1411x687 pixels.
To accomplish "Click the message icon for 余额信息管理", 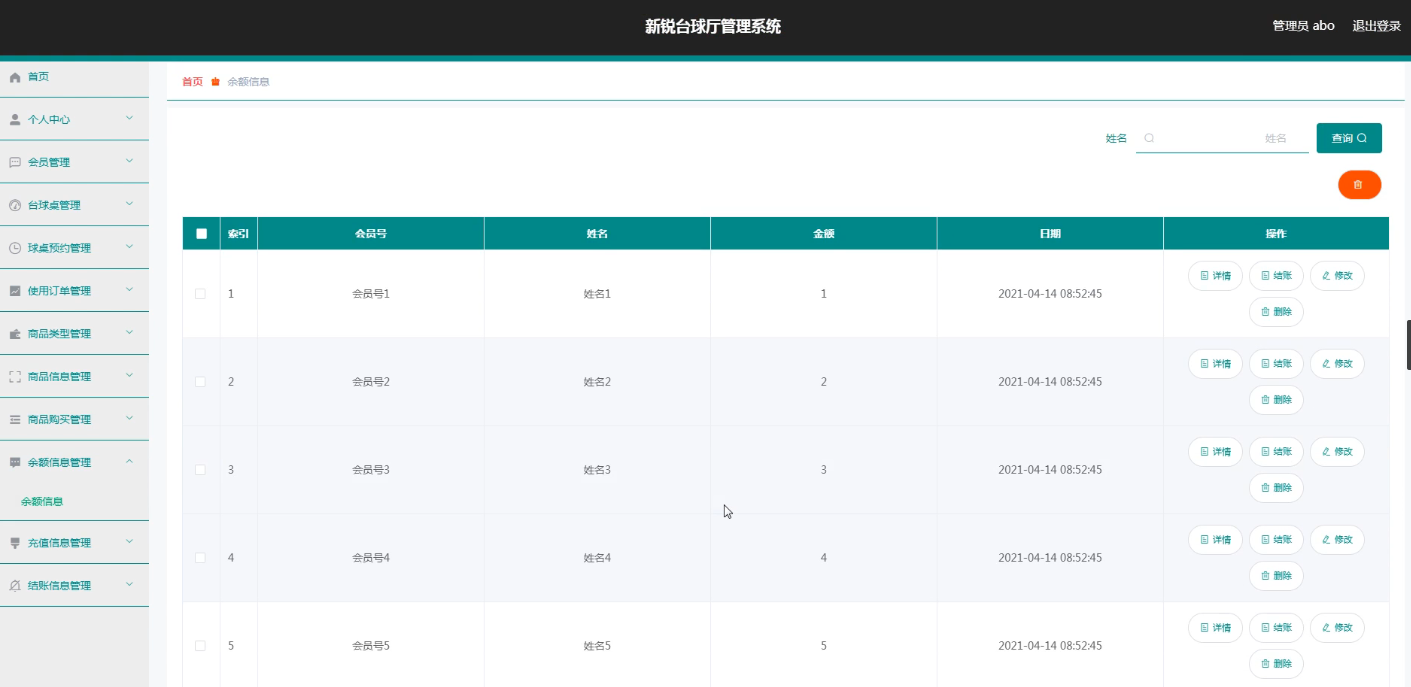I will [15, 463].
